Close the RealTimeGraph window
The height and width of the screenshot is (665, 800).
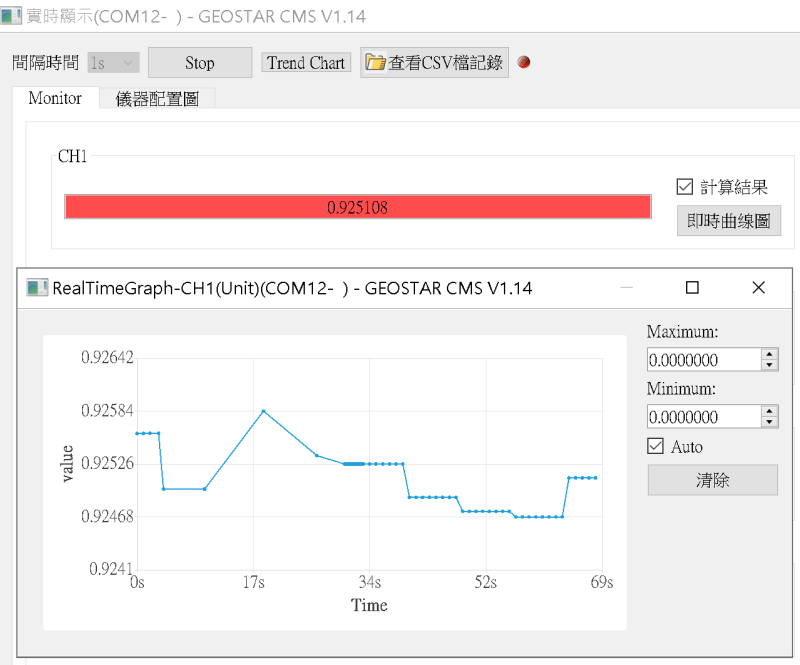758,288
